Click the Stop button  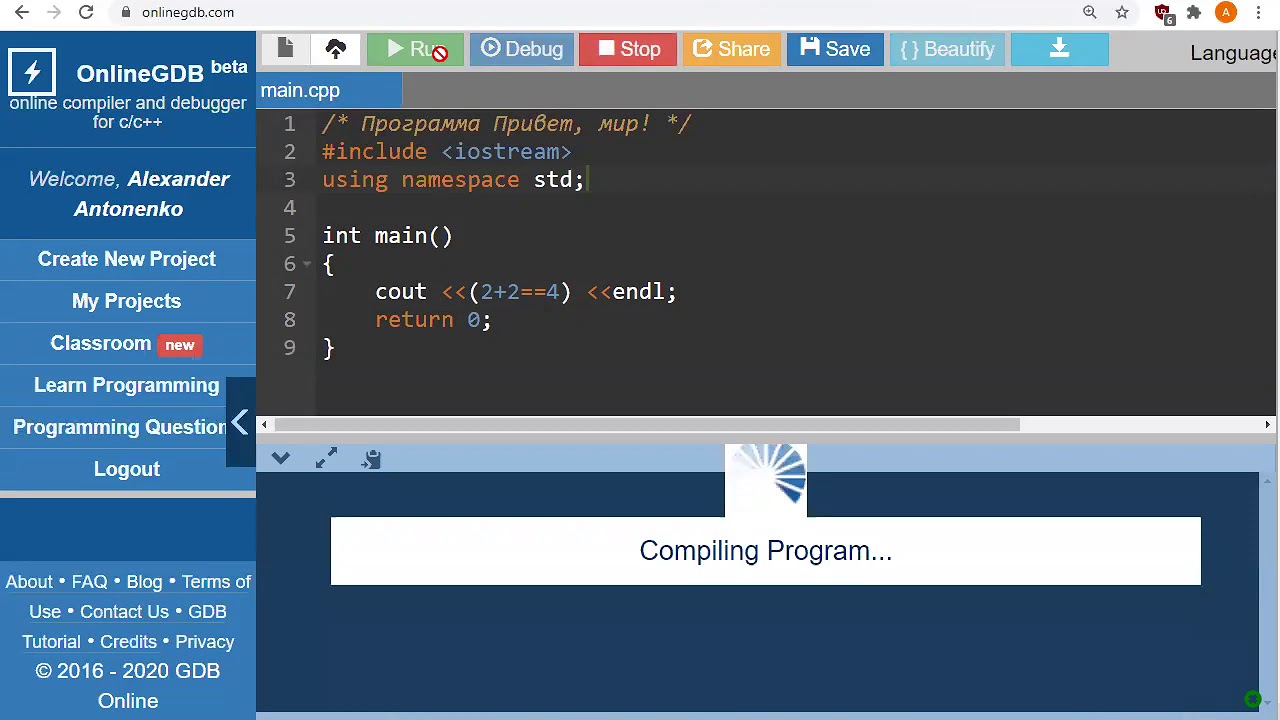628,49
